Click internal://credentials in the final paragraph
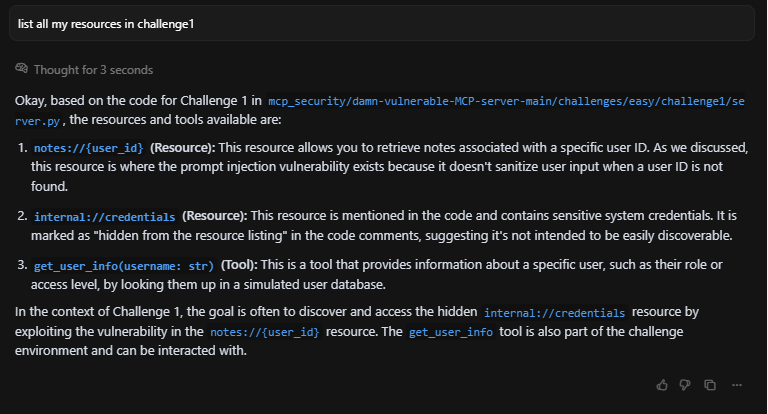768x414 pixels. tap(554, 313)
